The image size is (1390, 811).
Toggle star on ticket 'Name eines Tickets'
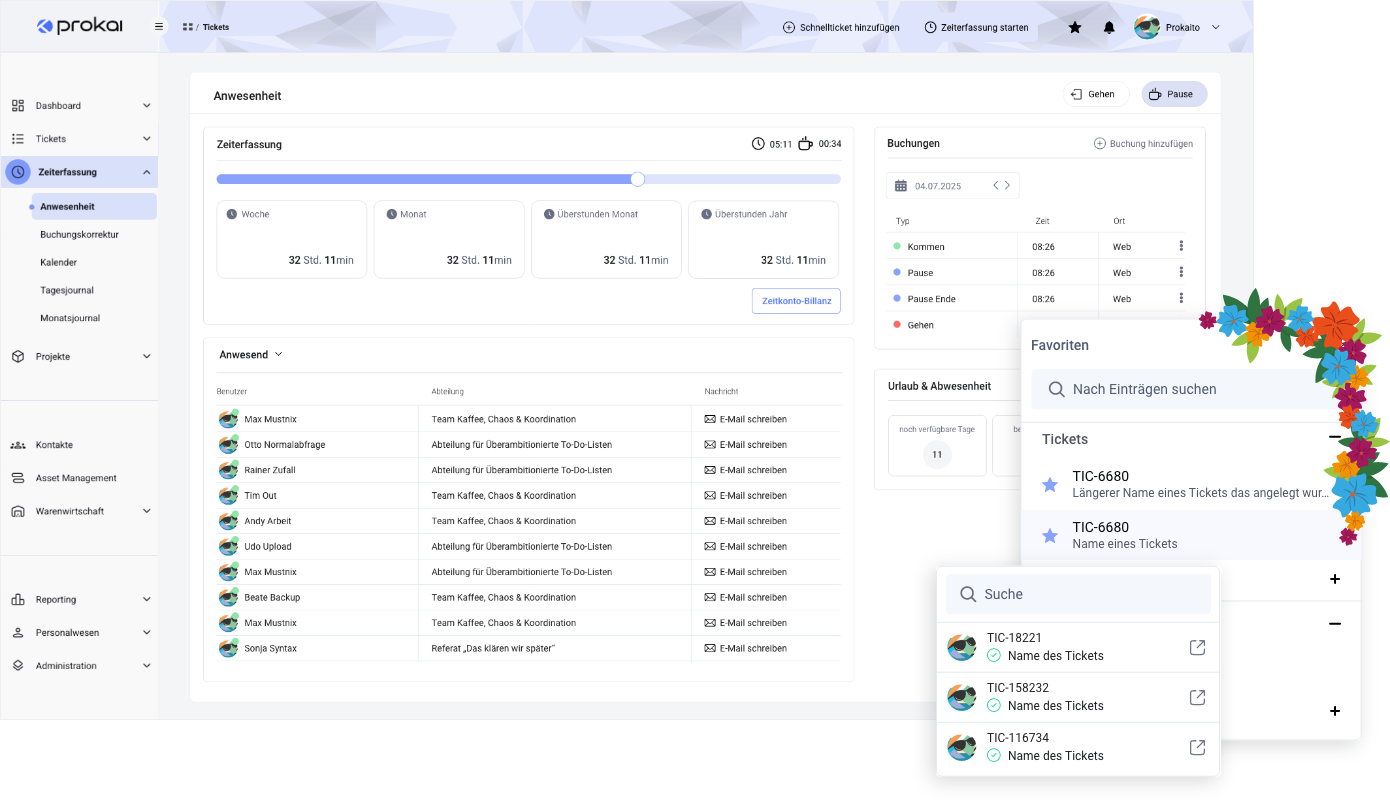tap(1050, 536)
